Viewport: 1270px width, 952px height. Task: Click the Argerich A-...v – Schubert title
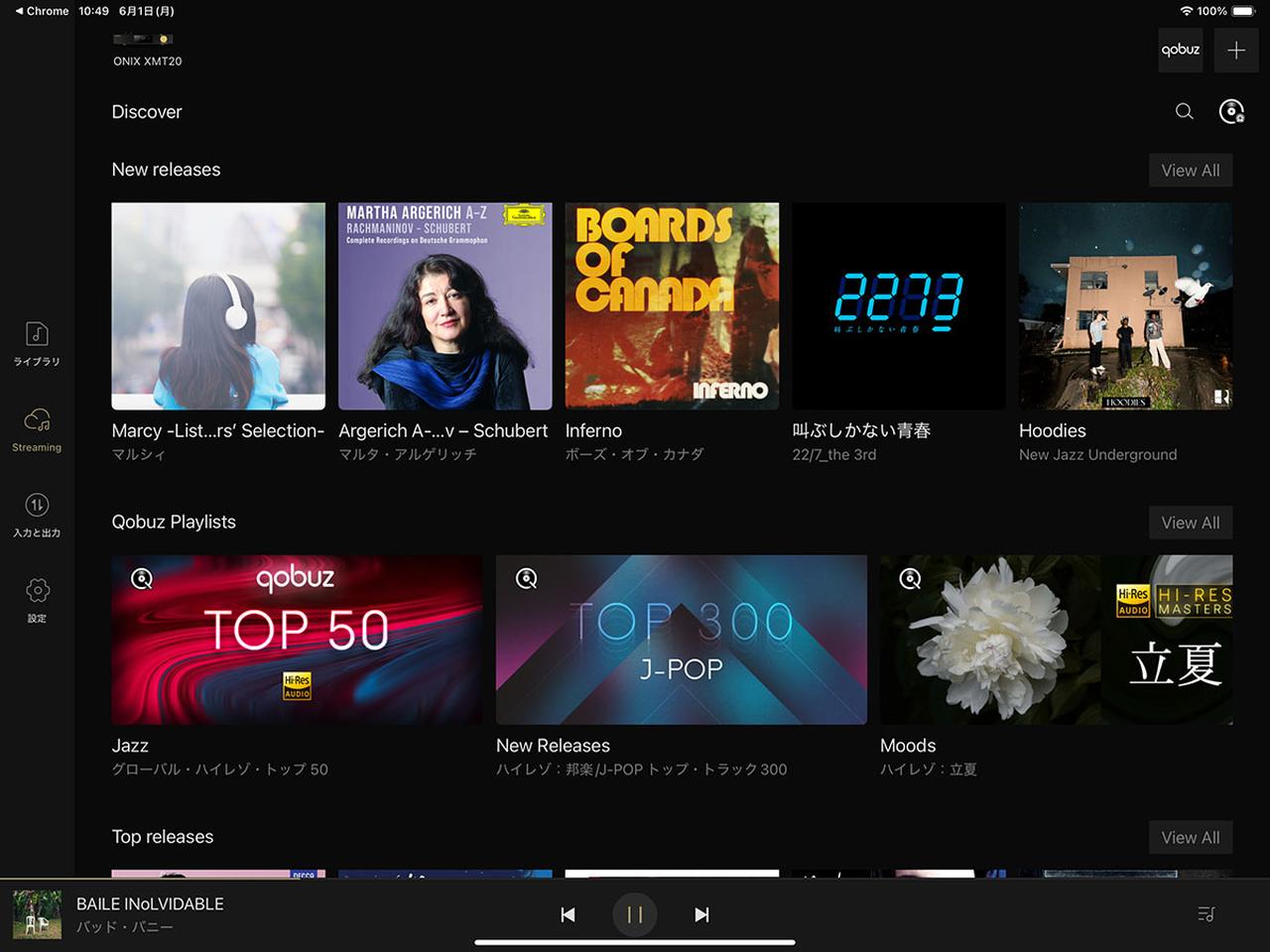(x=444, y=430)
